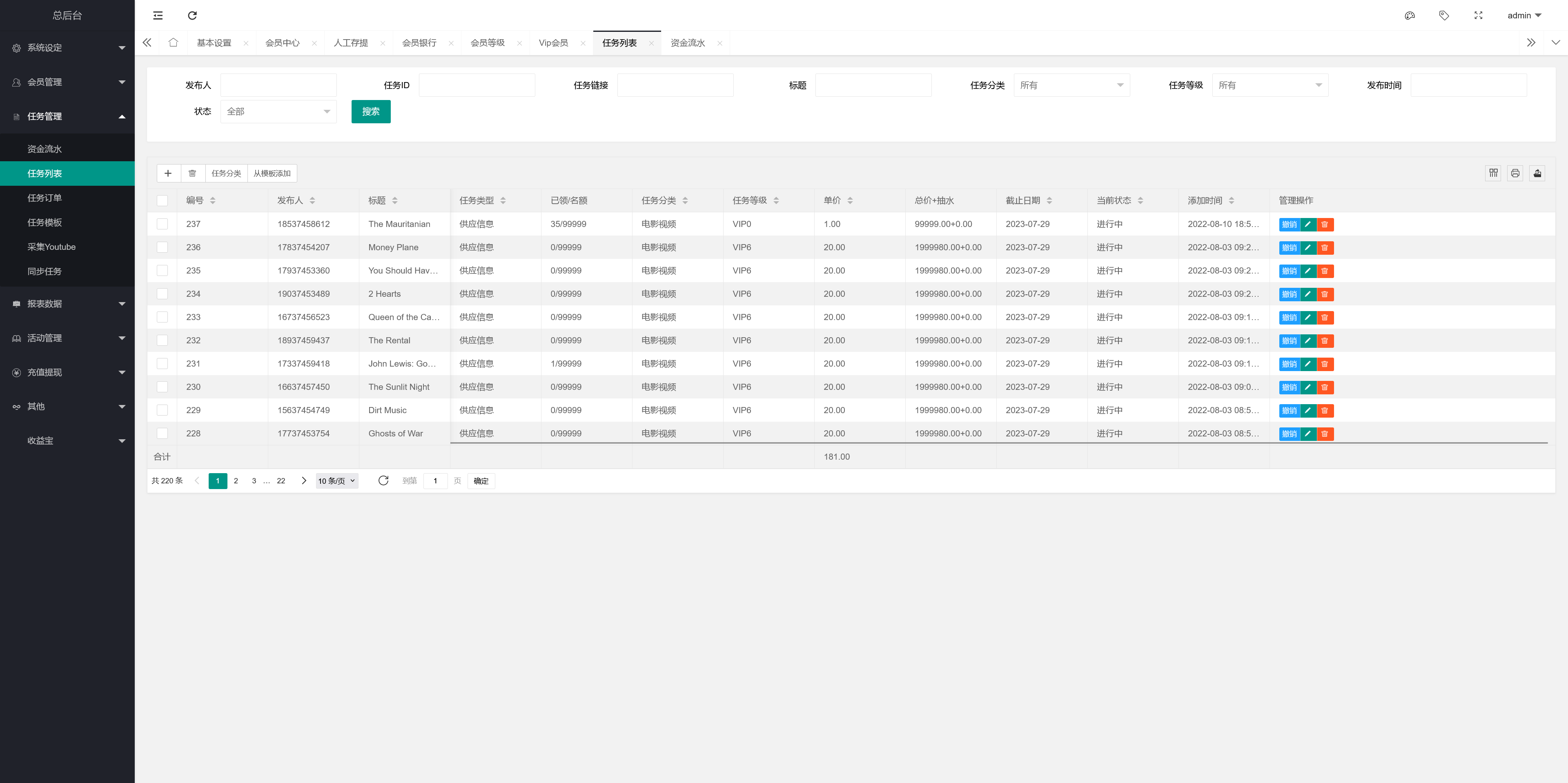The height and width of the screenshot is (783, 1568).
Task: Click print table icon
Action: [1515, 174]
